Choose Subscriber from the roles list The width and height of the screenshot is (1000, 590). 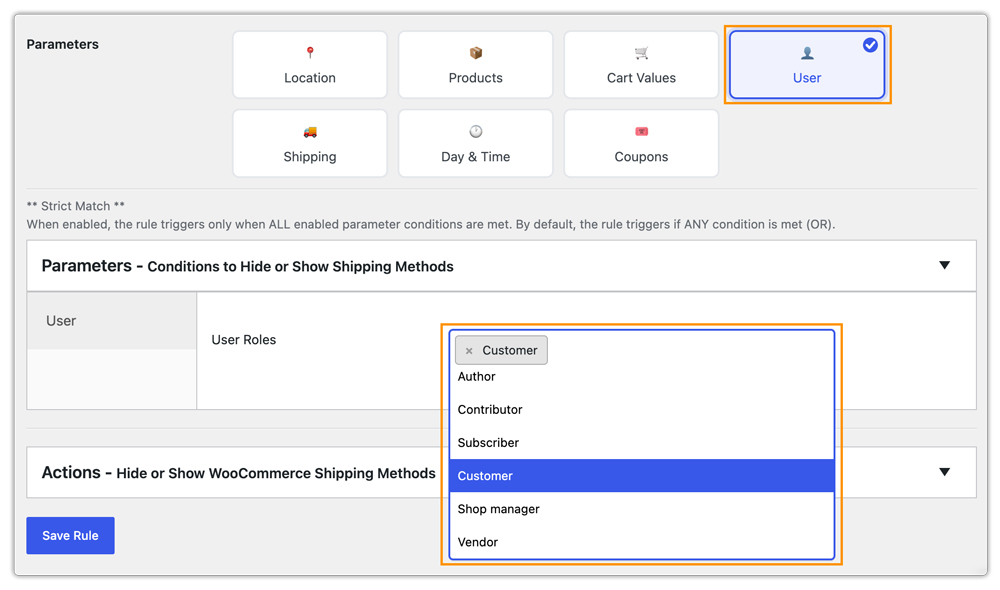pos(642,443)
